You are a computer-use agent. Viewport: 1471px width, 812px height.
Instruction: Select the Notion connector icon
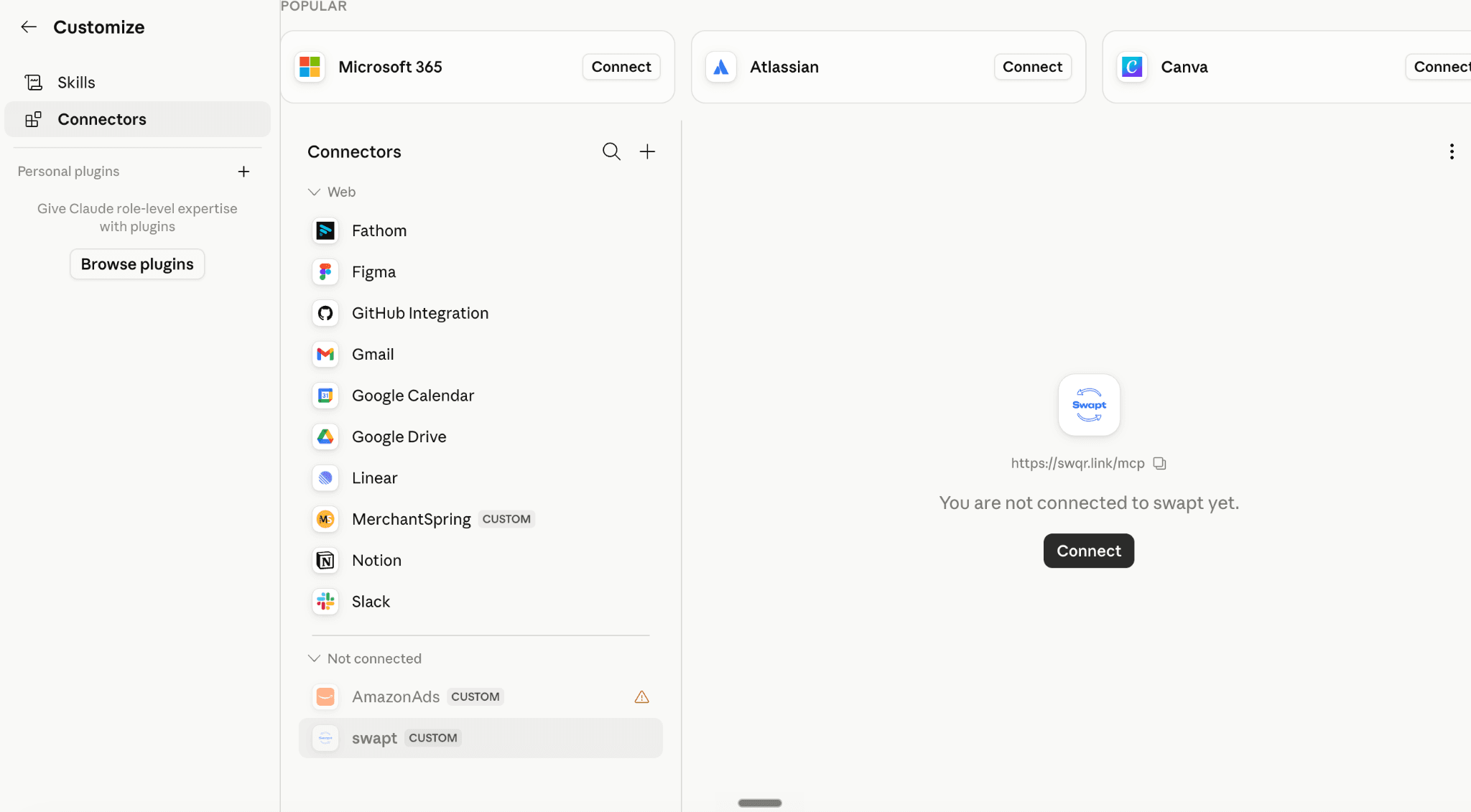325,561
